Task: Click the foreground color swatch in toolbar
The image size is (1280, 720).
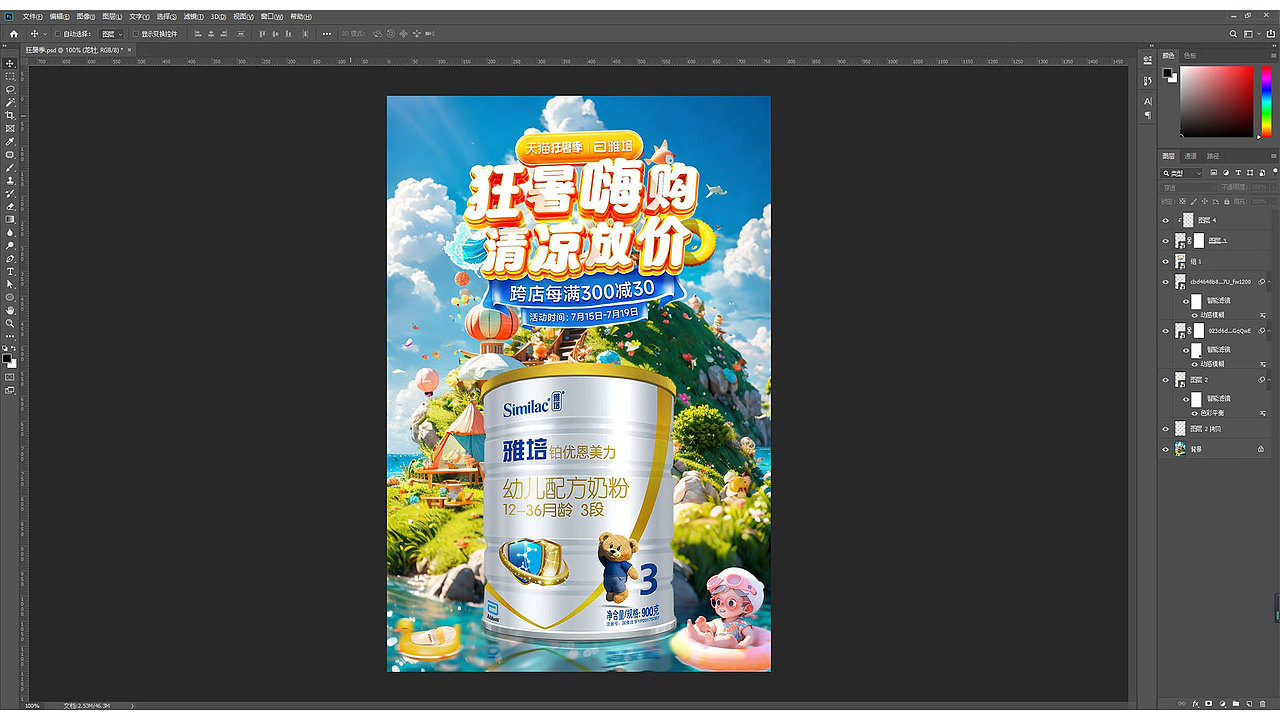Action: coord(7,358)
